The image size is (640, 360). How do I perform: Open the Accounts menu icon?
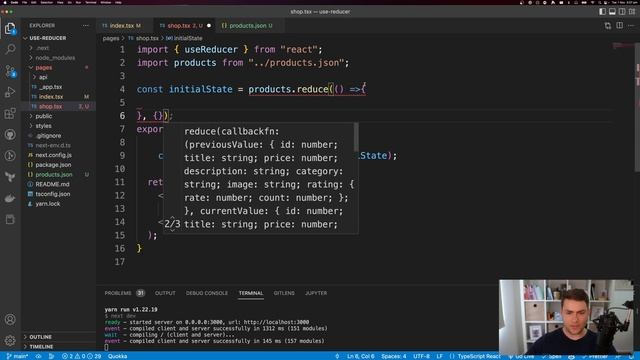coord(10,319)
